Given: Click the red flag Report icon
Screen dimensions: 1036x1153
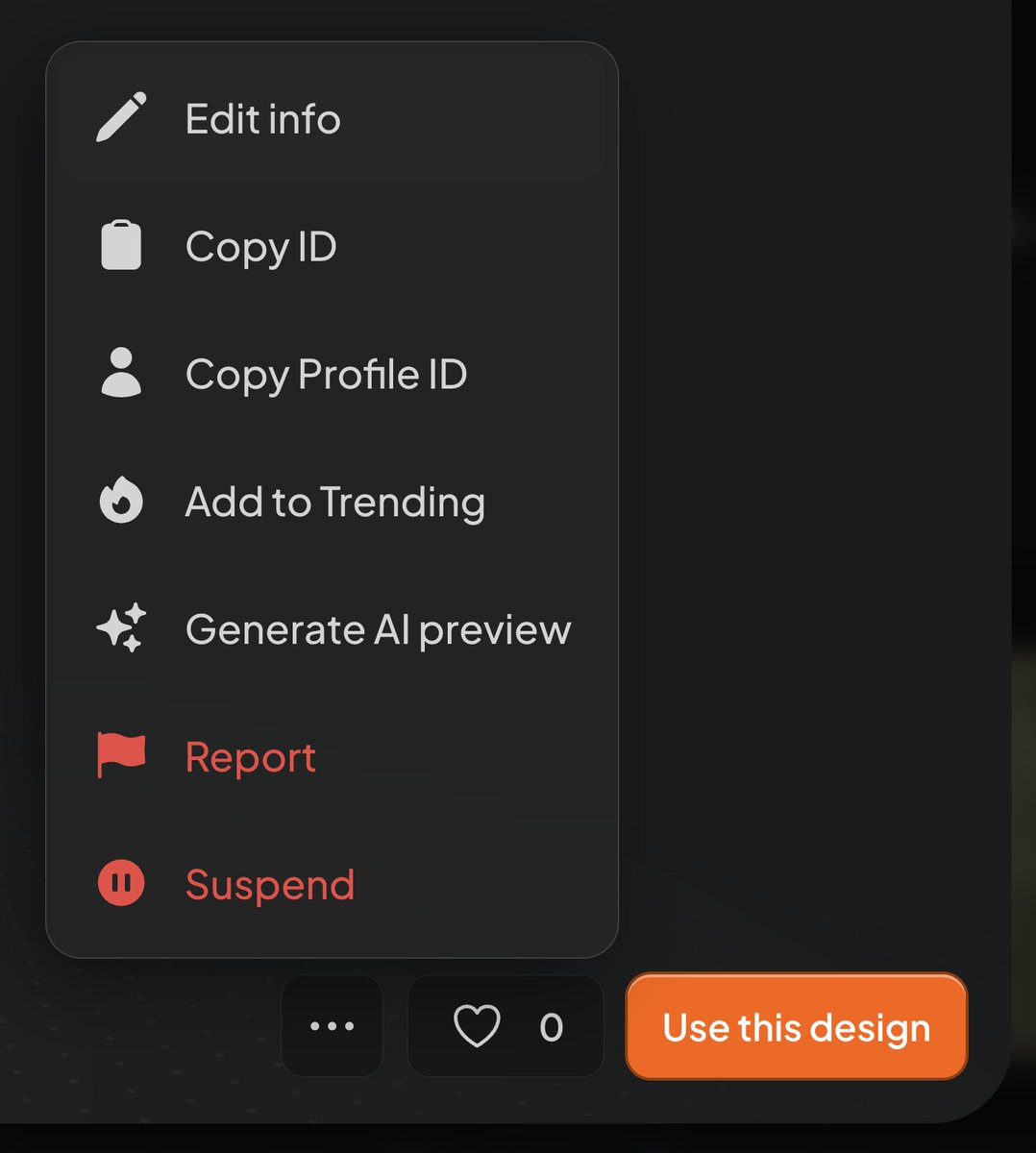Looking at the screenshot, I should pos(120,756).
